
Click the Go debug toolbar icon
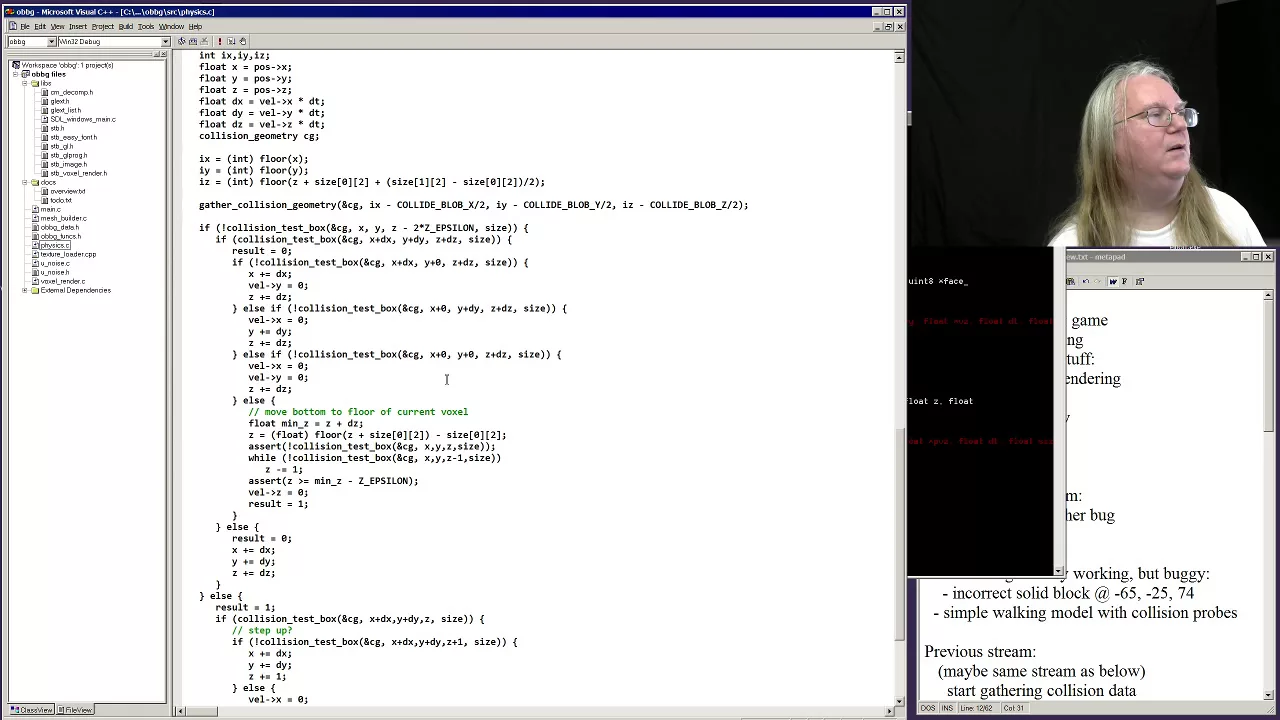pos(231,41)
